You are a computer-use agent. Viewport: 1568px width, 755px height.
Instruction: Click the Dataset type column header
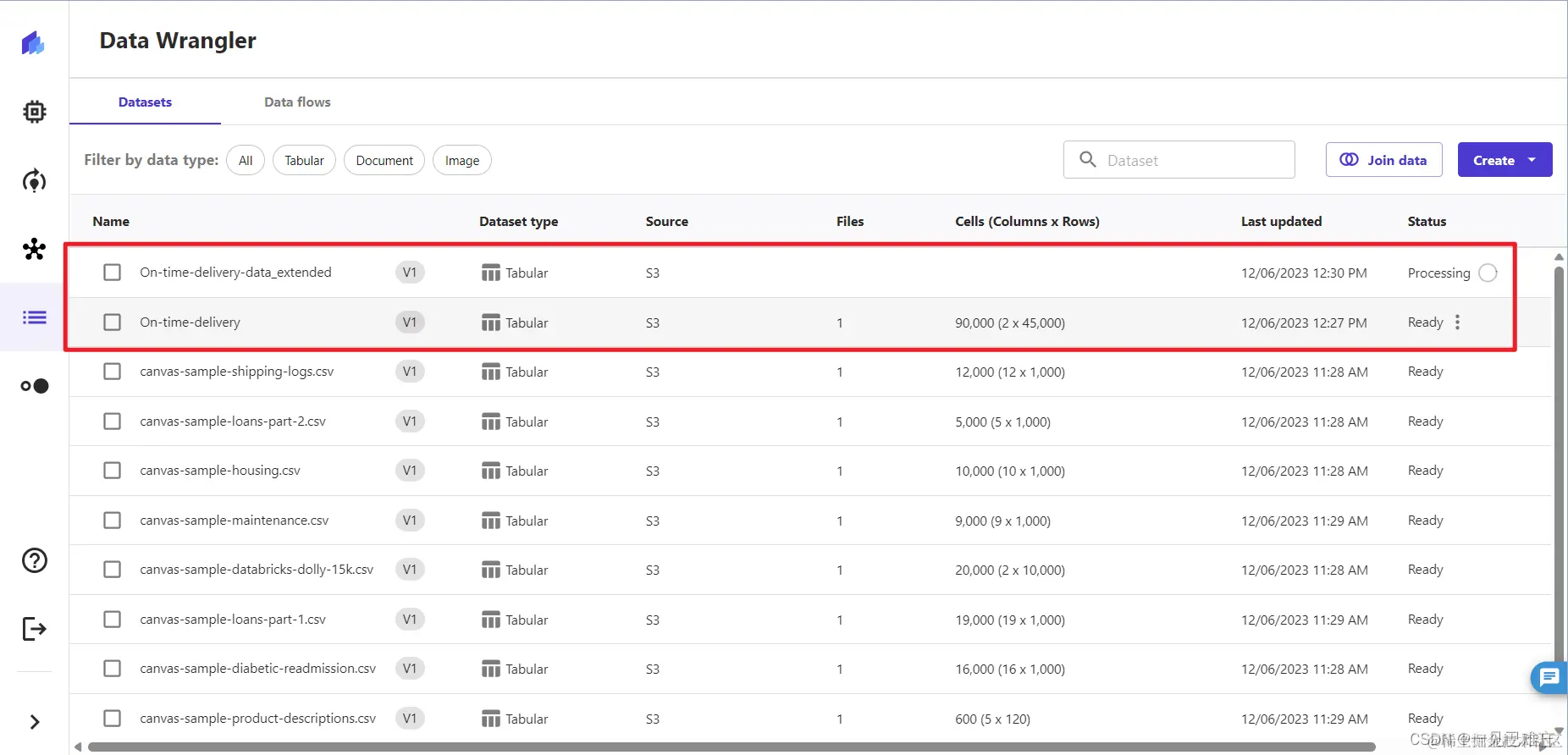point(518,221)
